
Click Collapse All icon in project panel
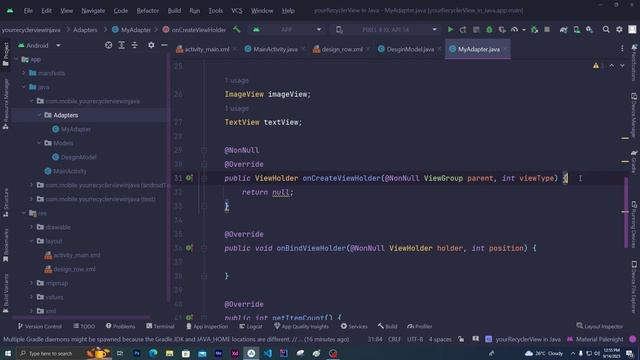(x=135, y=45)
